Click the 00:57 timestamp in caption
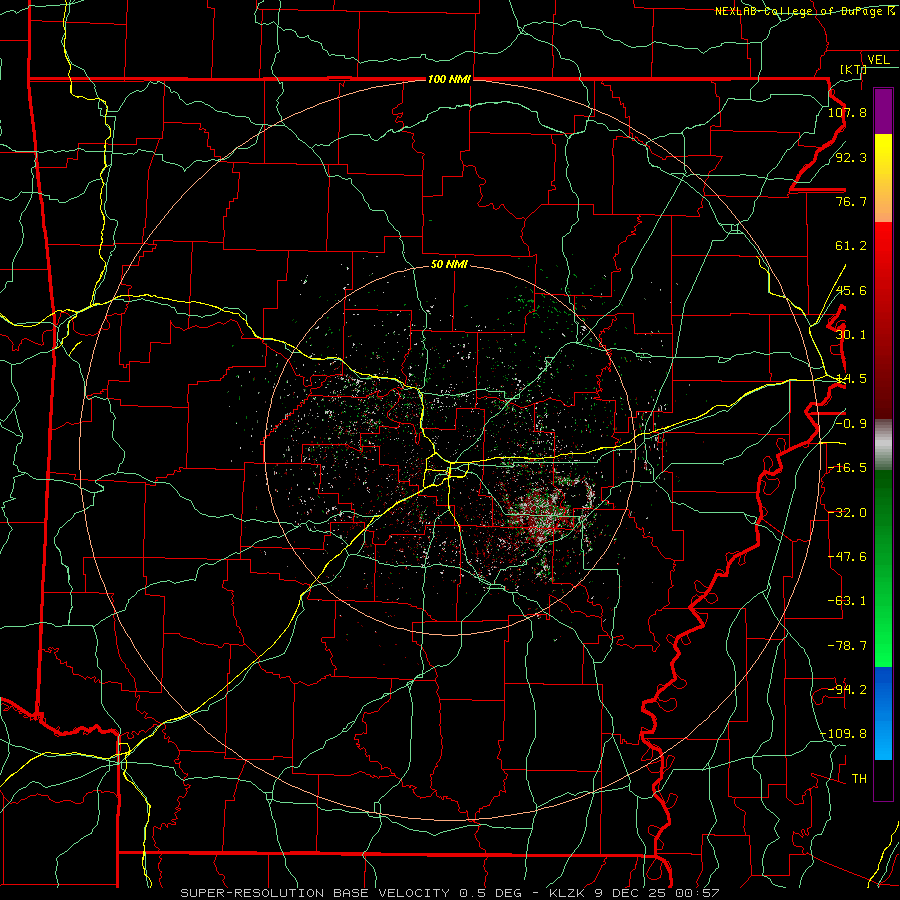 click(698, 893)
